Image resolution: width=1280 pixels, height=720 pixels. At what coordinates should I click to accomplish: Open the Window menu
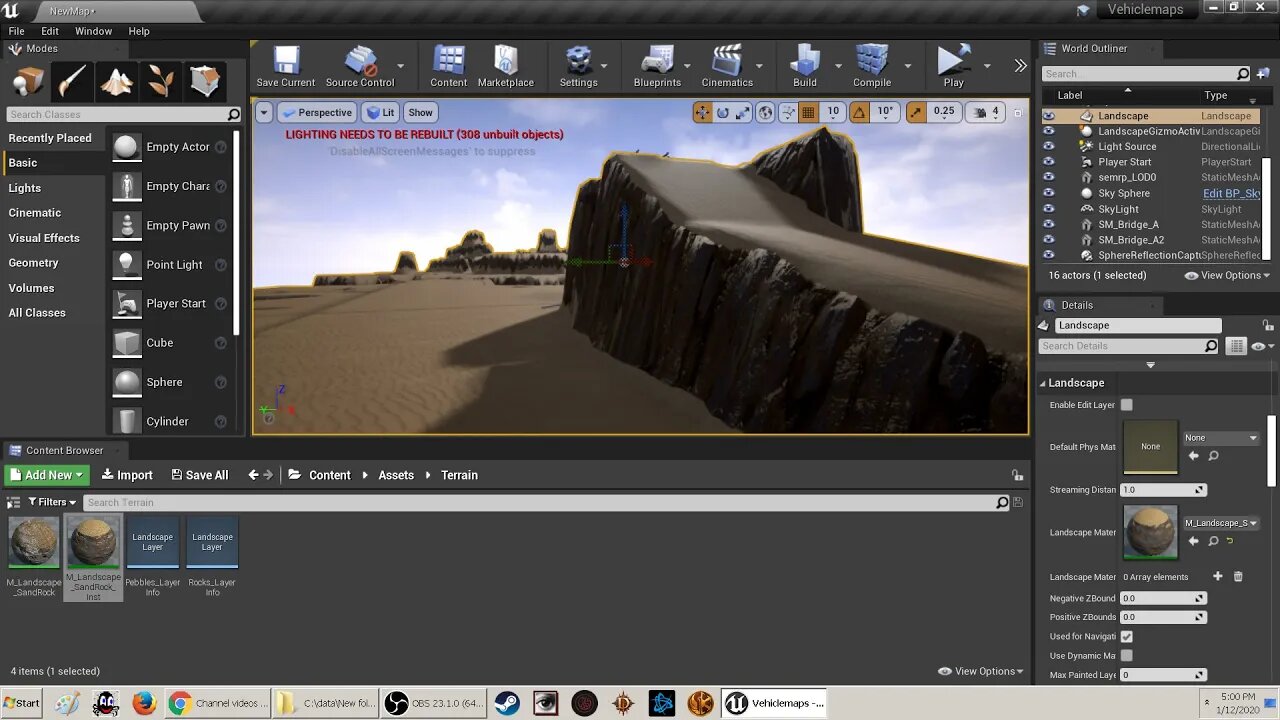93,31
